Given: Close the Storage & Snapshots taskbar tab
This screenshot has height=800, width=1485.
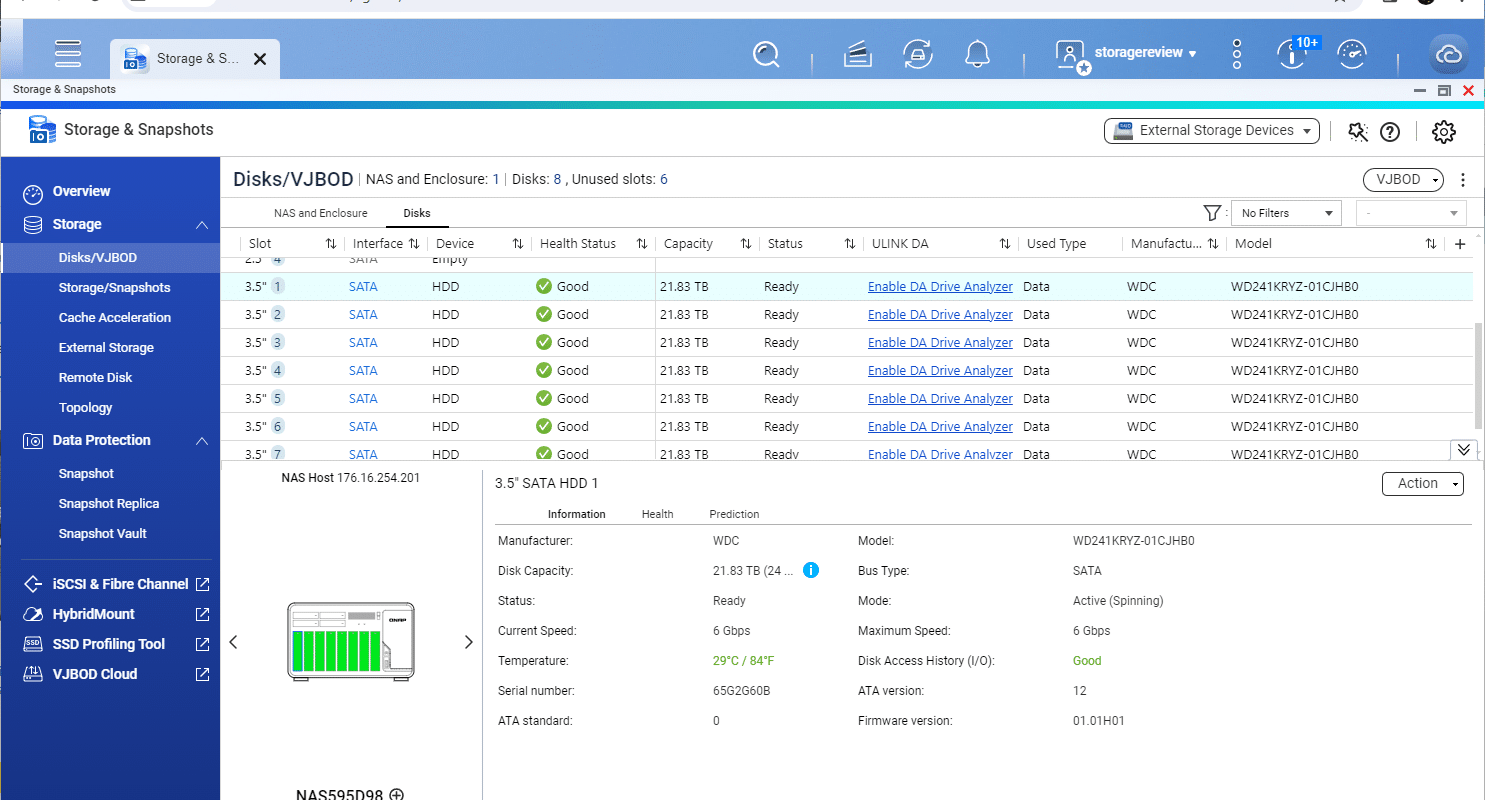Looking at the screenshot, I should pos(260,59).
